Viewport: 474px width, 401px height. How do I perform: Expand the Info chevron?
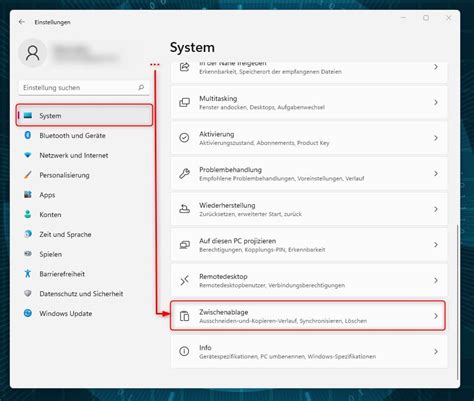click(436, 351)
